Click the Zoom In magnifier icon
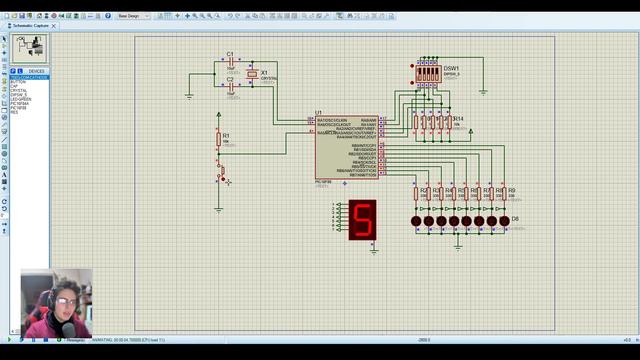The width and height of the screenshot is (640, 360). pos(195,16)
